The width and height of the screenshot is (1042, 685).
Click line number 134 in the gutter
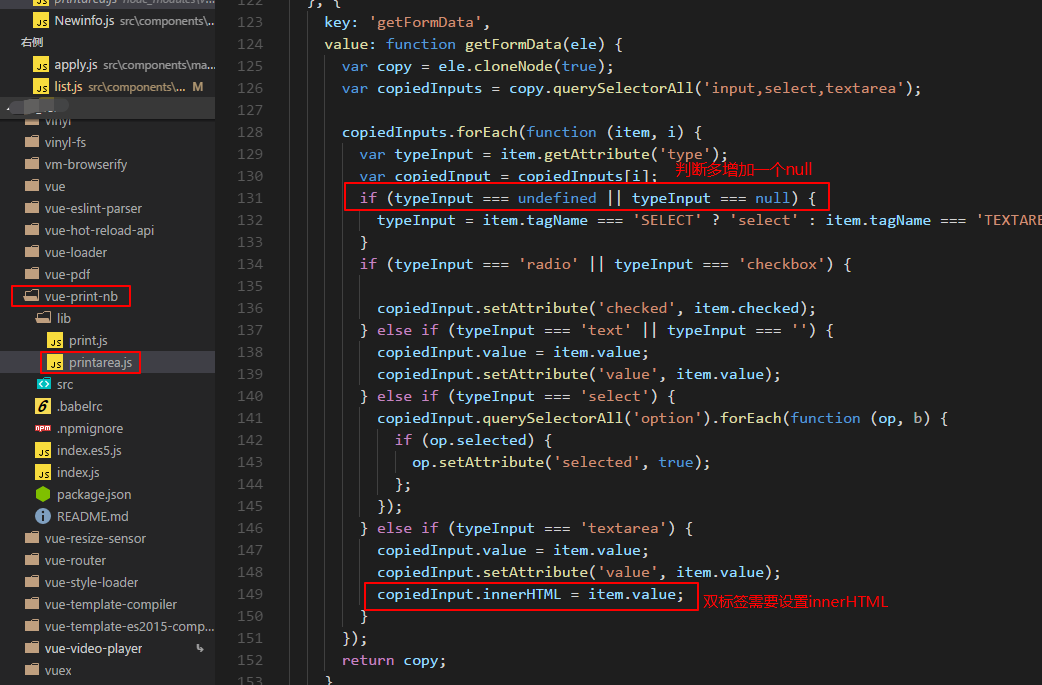click(250, 264)
